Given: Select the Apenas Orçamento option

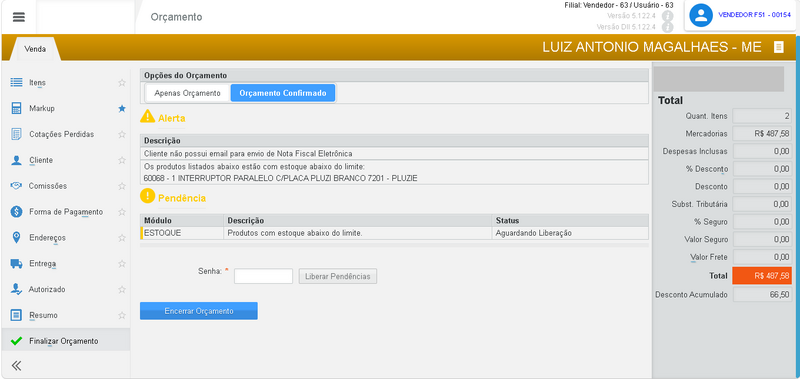Looking at the screenshot, I should click(187, 93).
